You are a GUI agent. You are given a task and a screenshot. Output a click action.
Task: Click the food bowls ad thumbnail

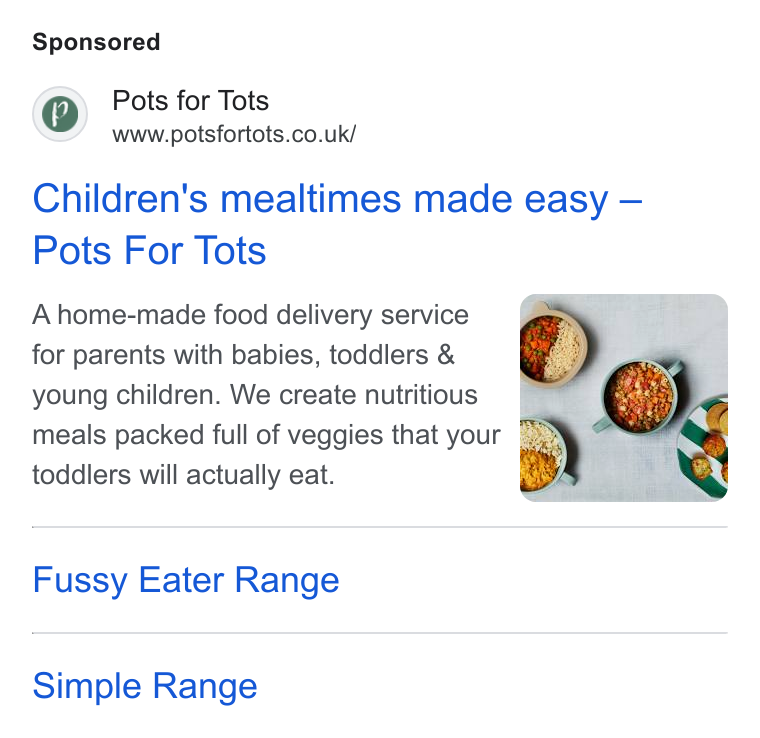[623, 398]
